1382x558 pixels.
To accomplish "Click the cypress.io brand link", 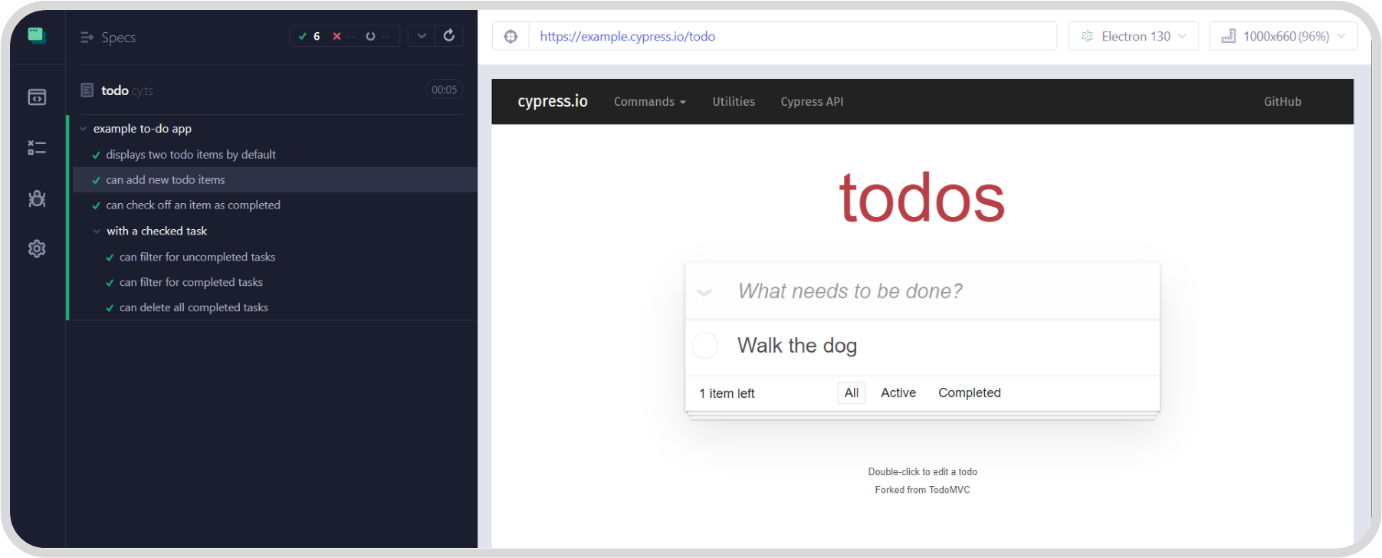I will (x=552, y=101).
